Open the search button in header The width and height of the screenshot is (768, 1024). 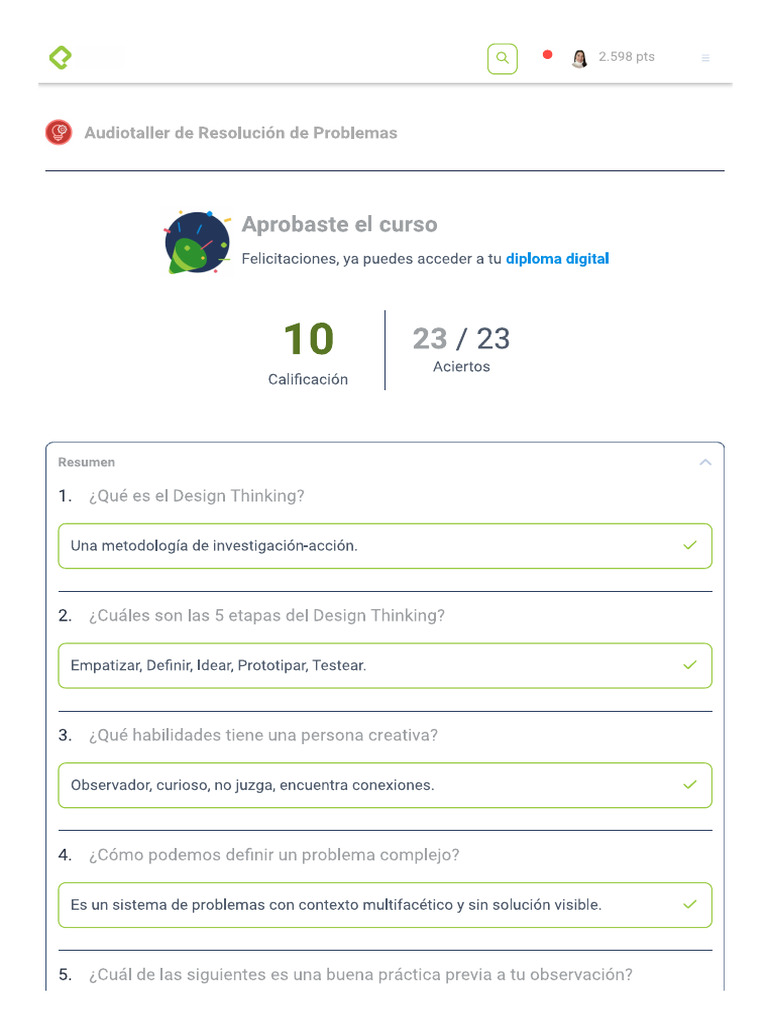[x=502, y=58]
